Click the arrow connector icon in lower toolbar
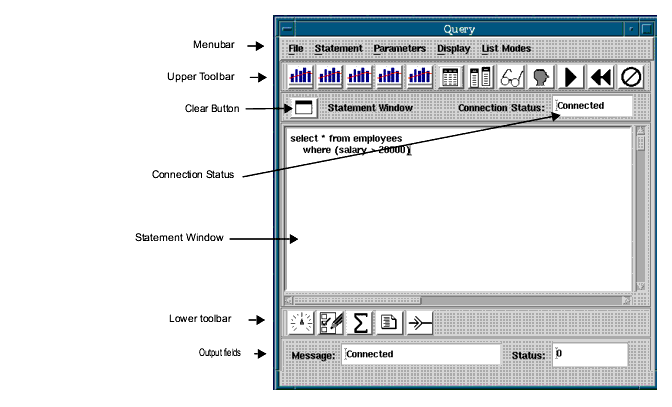 [x=418, y=321]
